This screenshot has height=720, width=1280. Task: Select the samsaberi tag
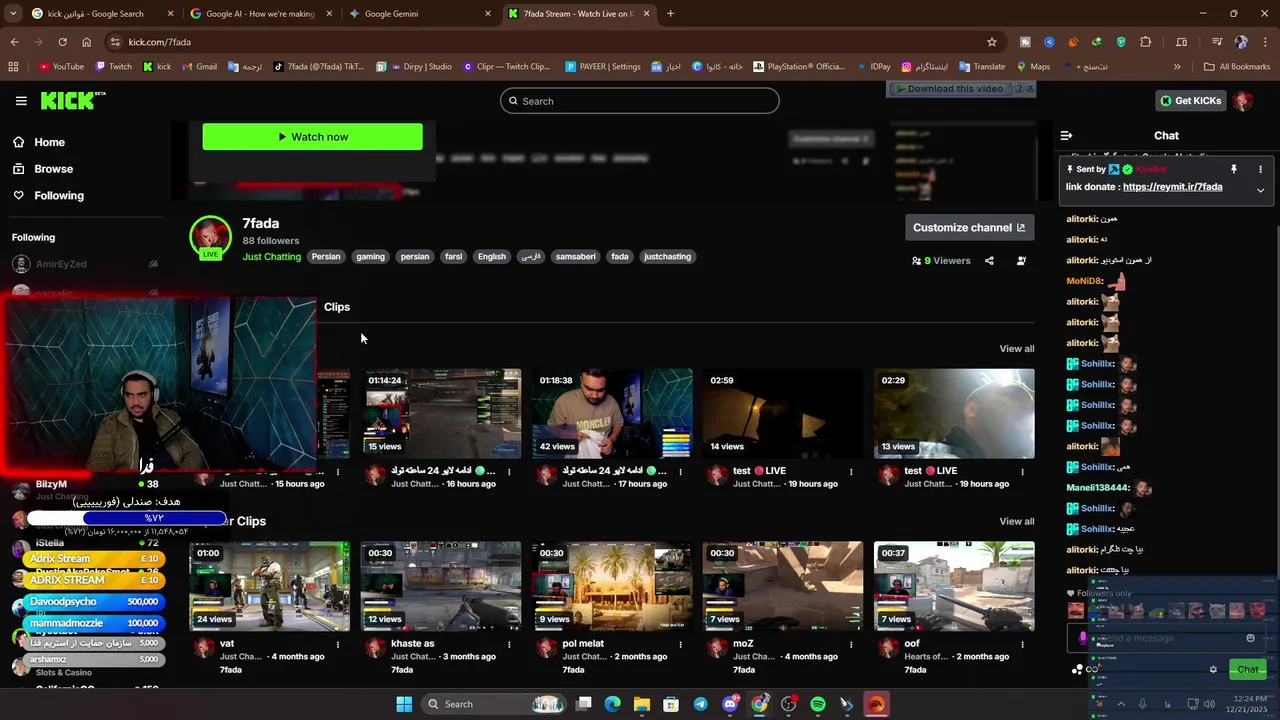coord(576,257)
